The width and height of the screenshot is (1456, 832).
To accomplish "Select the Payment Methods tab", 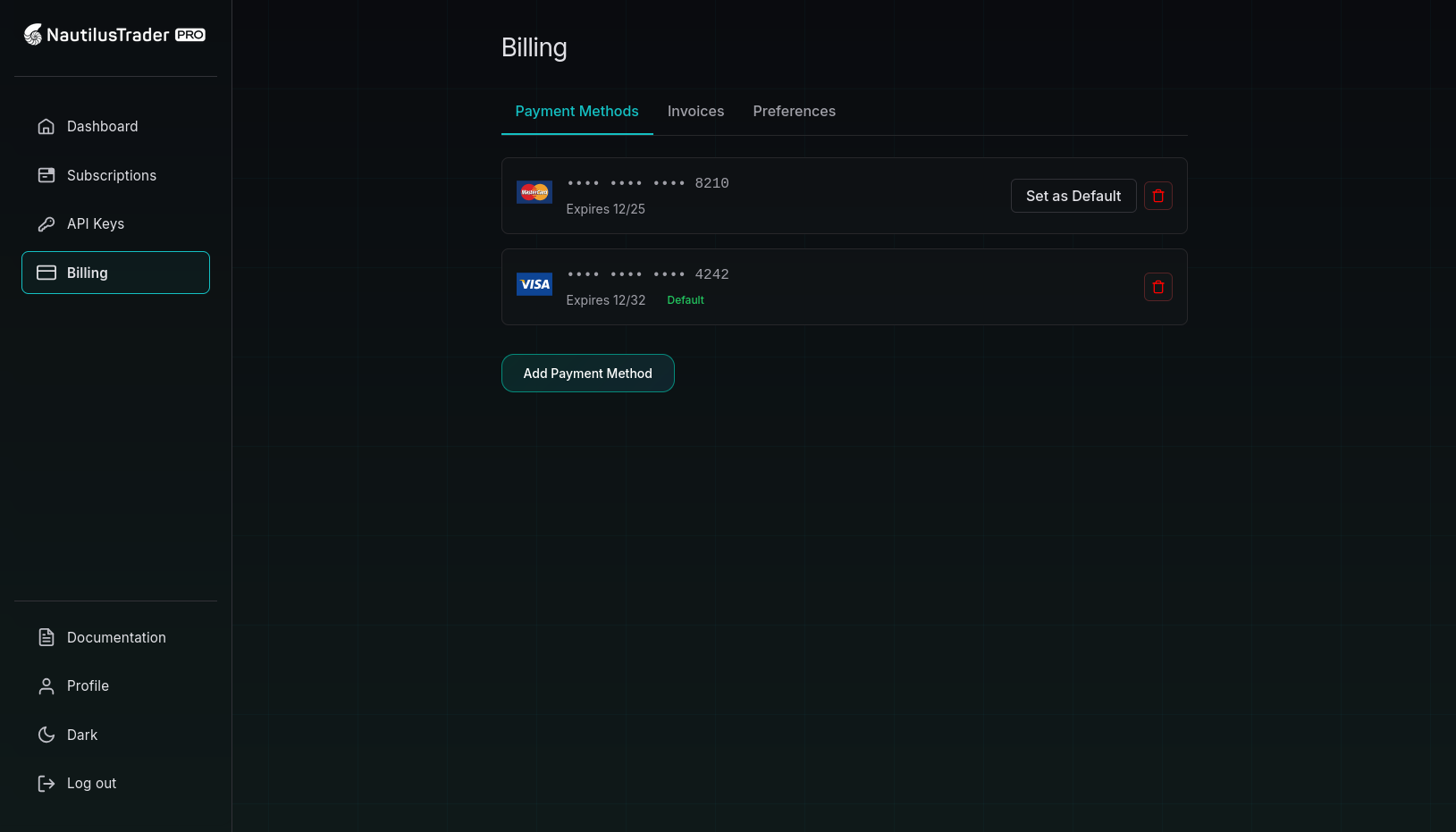I will 577,111.
